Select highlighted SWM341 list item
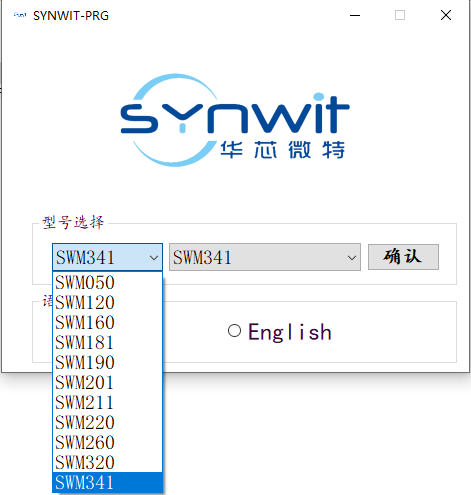This screenshot has width=471, height=495. point(107,482)
